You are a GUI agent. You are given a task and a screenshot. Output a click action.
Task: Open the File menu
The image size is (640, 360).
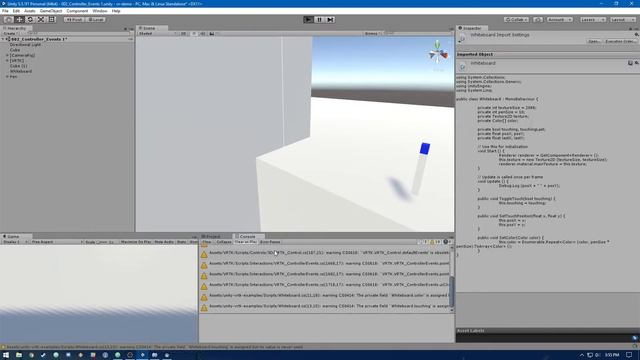(x=5, y=11)
